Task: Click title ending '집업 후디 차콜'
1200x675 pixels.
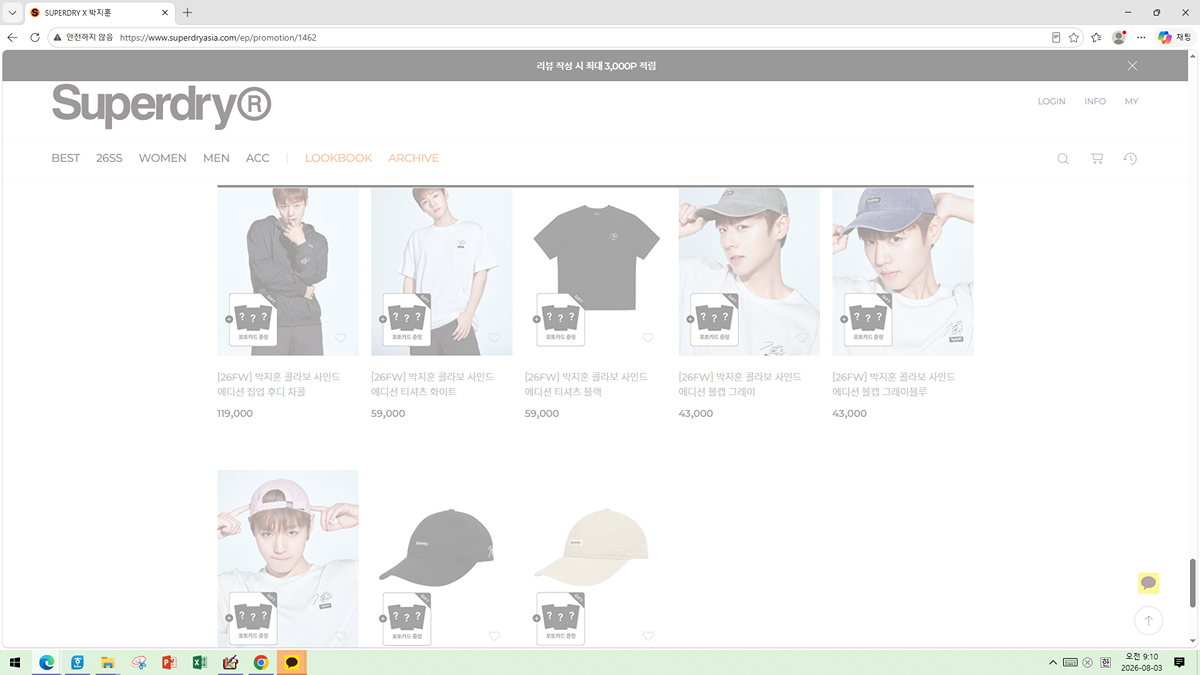Action: [279, 384]
